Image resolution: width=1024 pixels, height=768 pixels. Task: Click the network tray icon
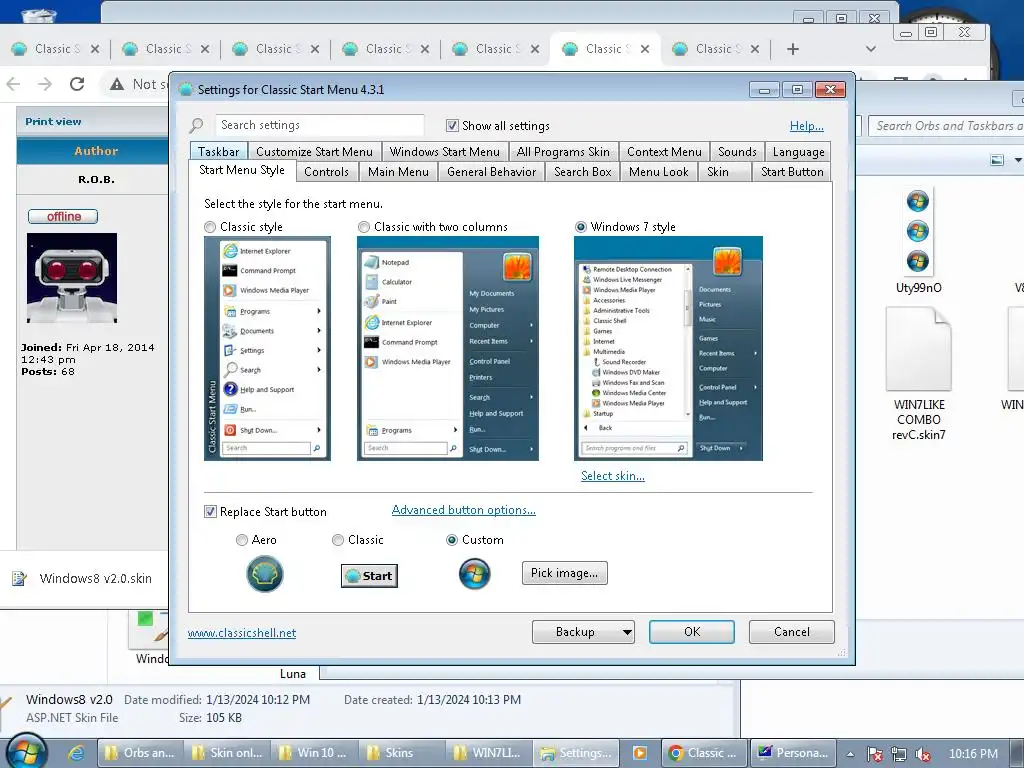899,754
